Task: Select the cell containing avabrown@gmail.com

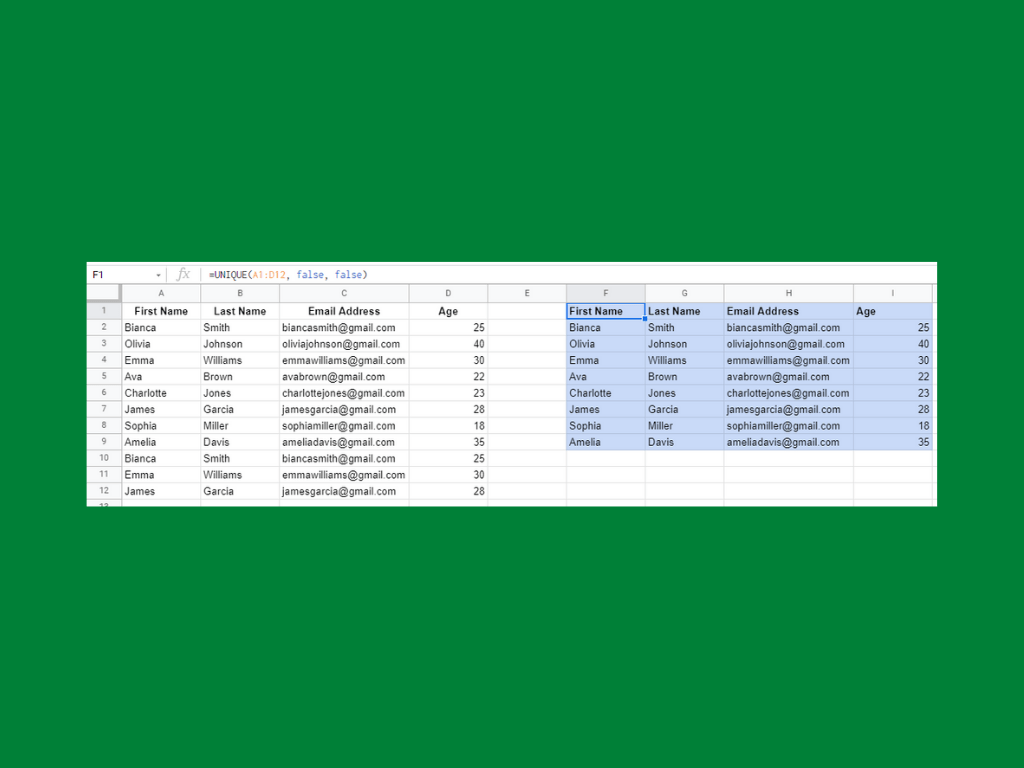Action: pyautogui.click(x=343, y=376)
